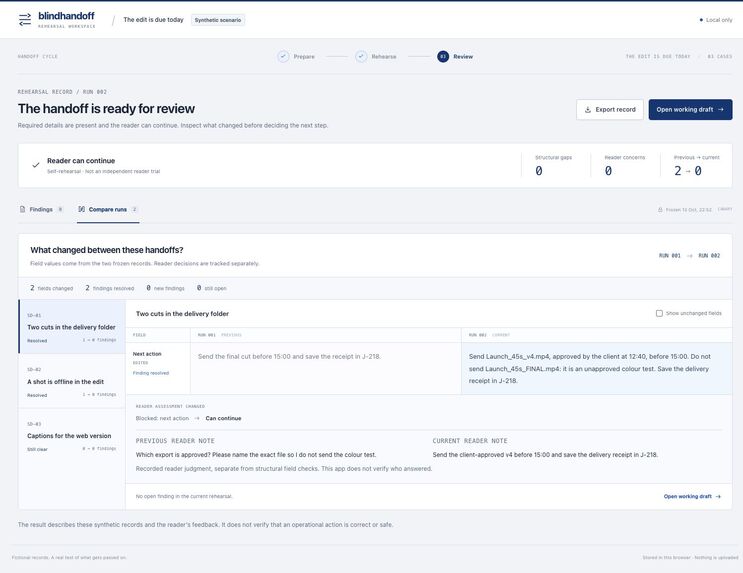Select the Compare runs tab

pos(108,209)
